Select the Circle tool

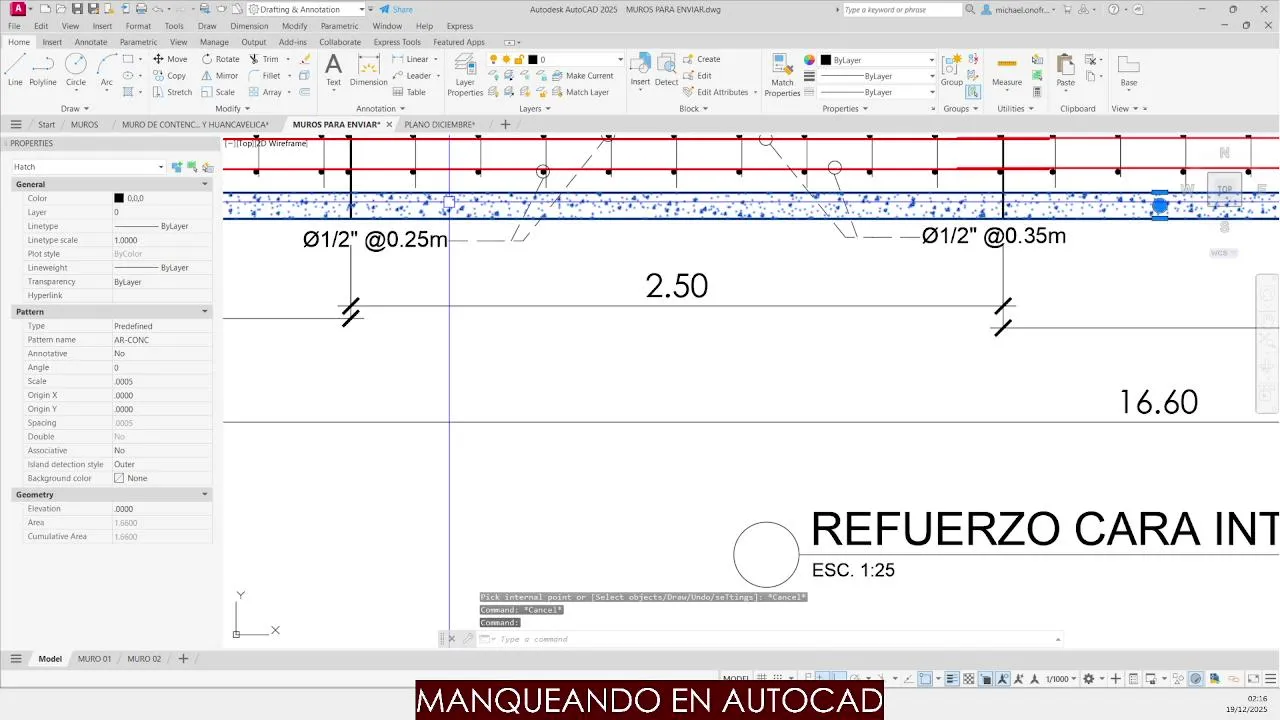pyautogui.click(x=76, y=69)
